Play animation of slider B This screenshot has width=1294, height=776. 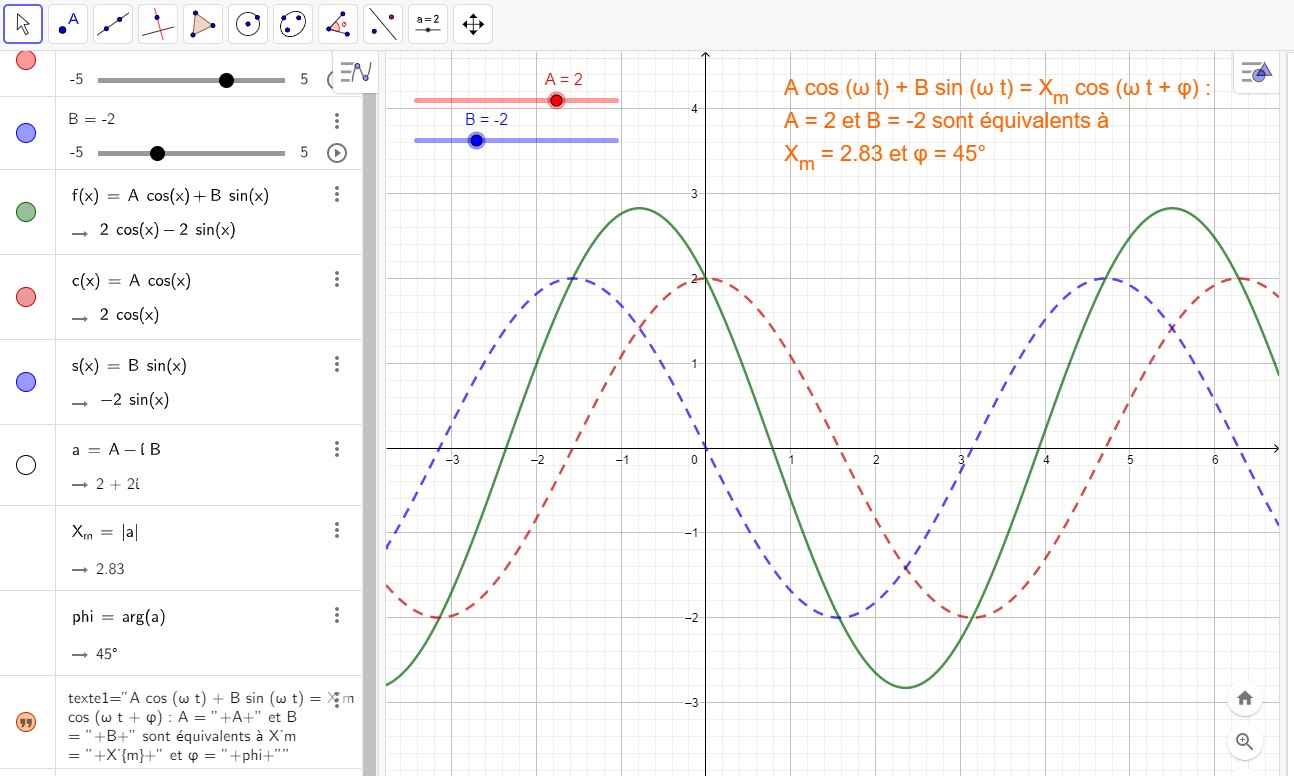coord(337,153)
